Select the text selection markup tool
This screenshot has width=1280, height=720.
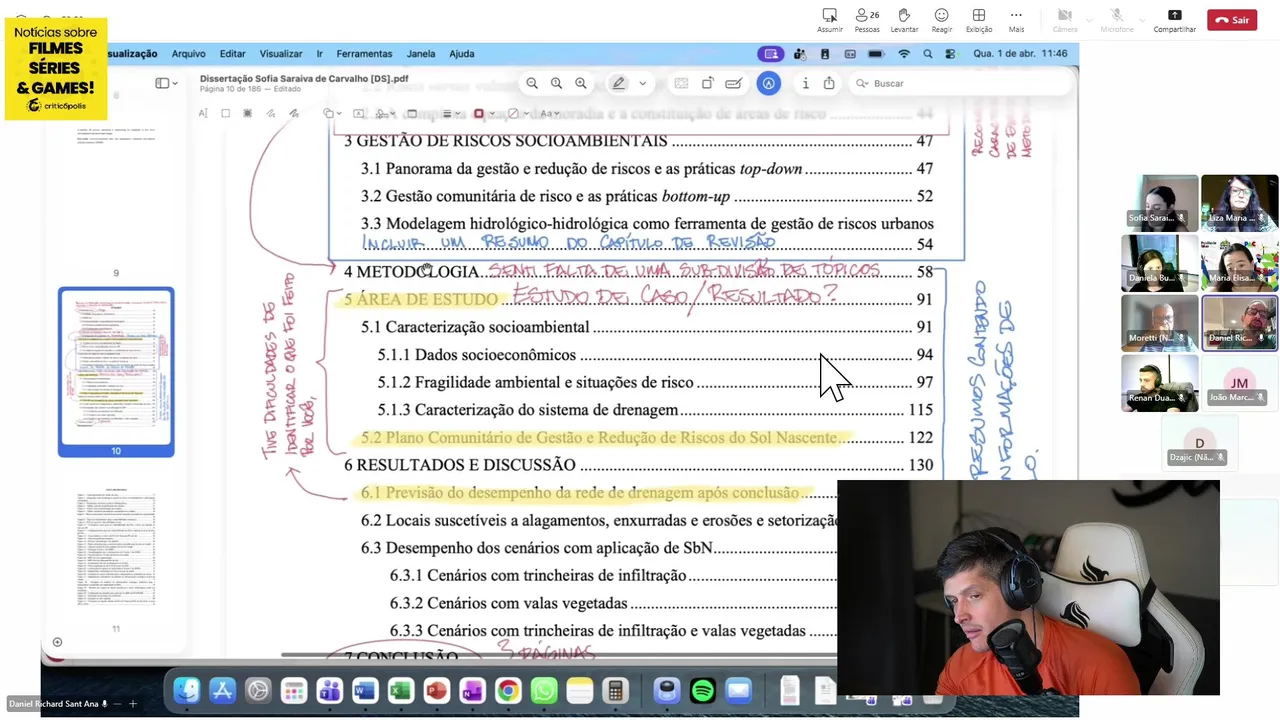point(203,113)
